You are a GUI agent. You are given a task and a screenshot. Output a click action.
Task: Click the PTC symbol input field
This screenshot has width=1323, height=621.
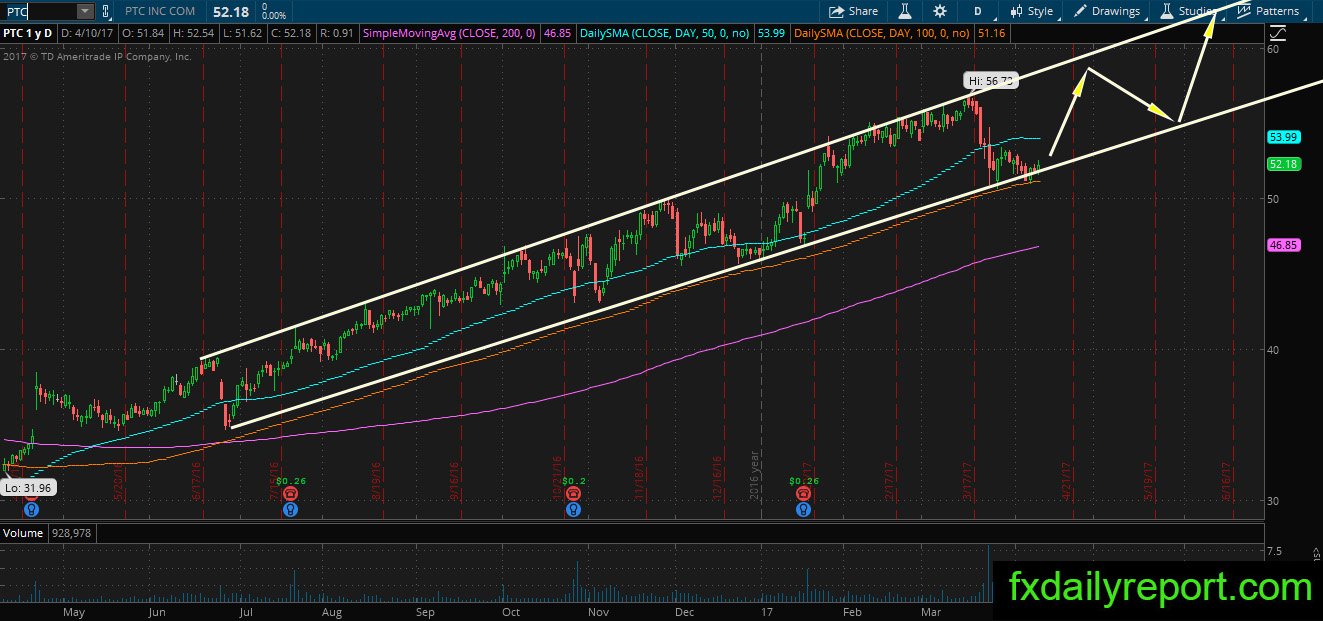click(x=39, y=11)
